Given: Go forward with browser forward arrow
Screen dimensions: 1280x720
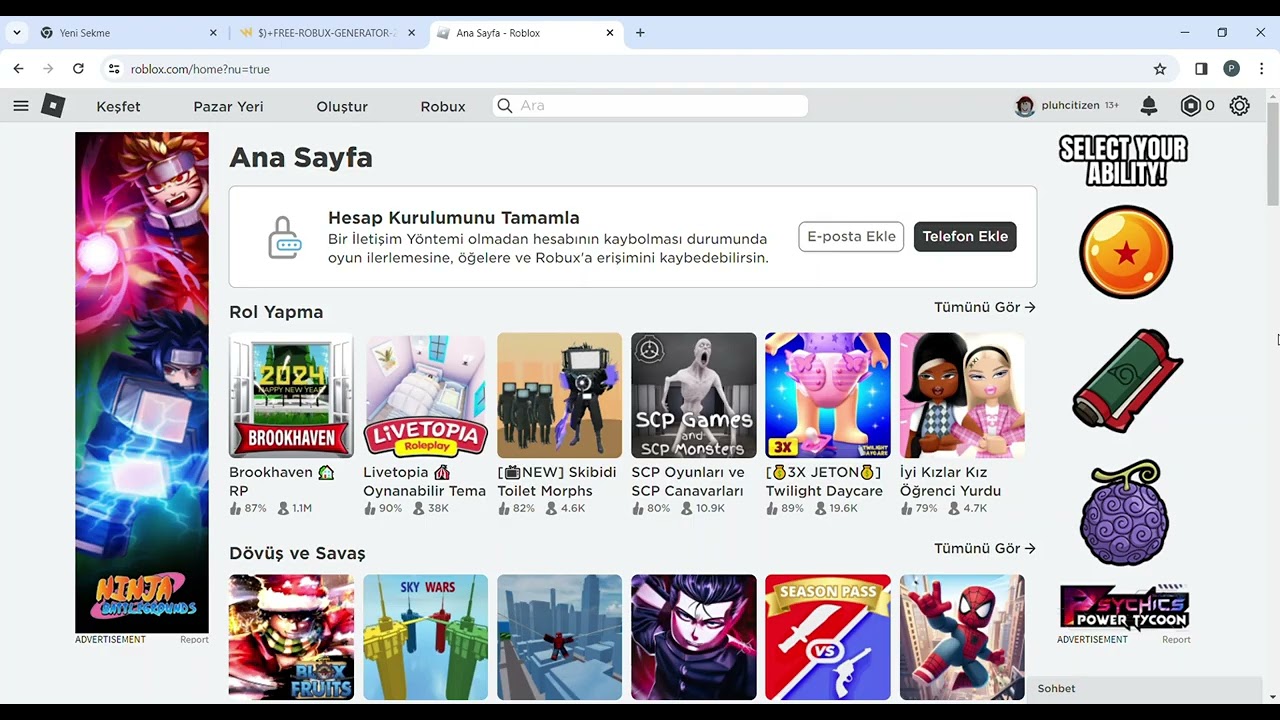Looking at the screenshot, I should pos(48,69).
